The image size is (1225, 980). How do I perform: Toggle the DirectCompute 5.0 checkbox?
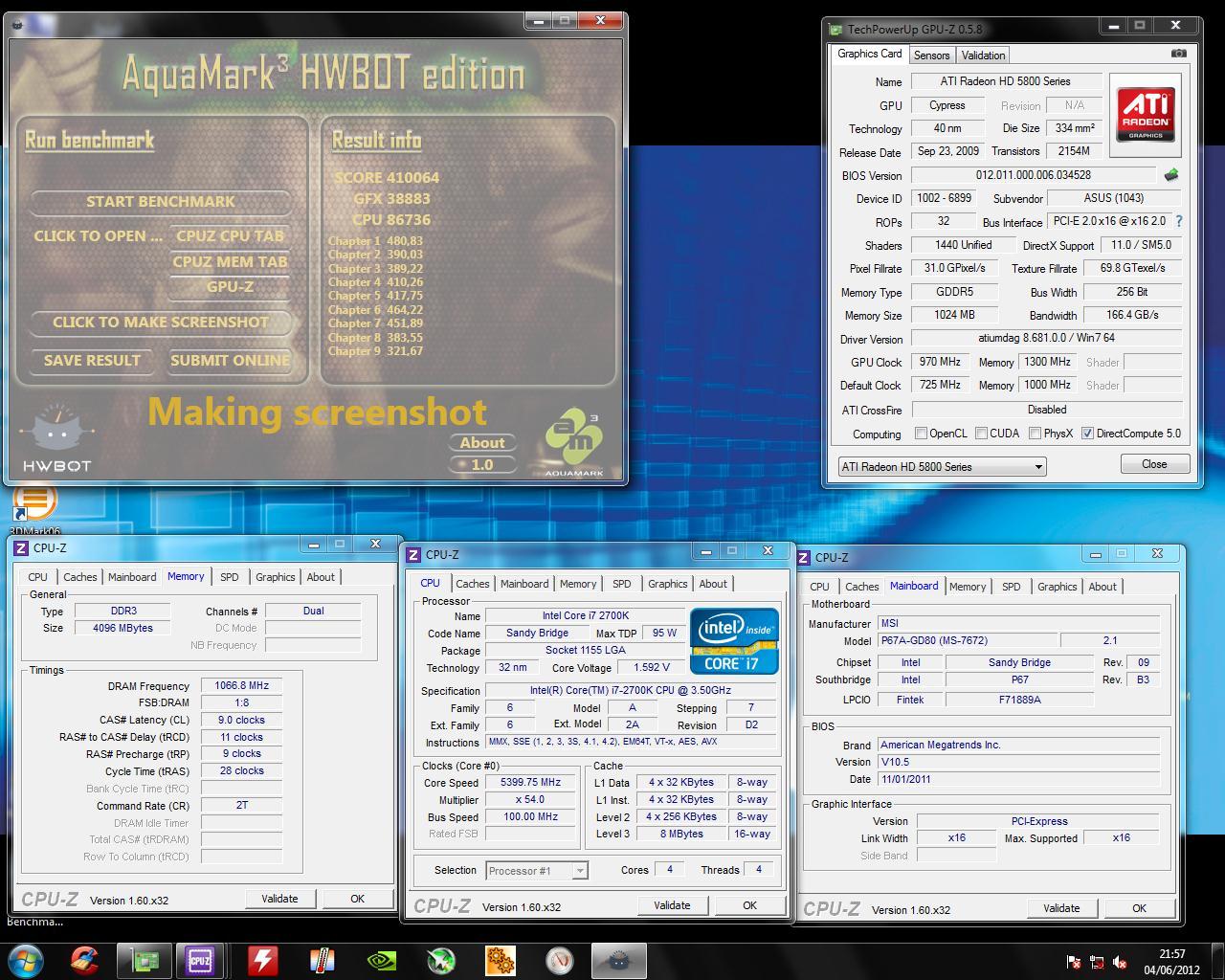point(1087,433)
